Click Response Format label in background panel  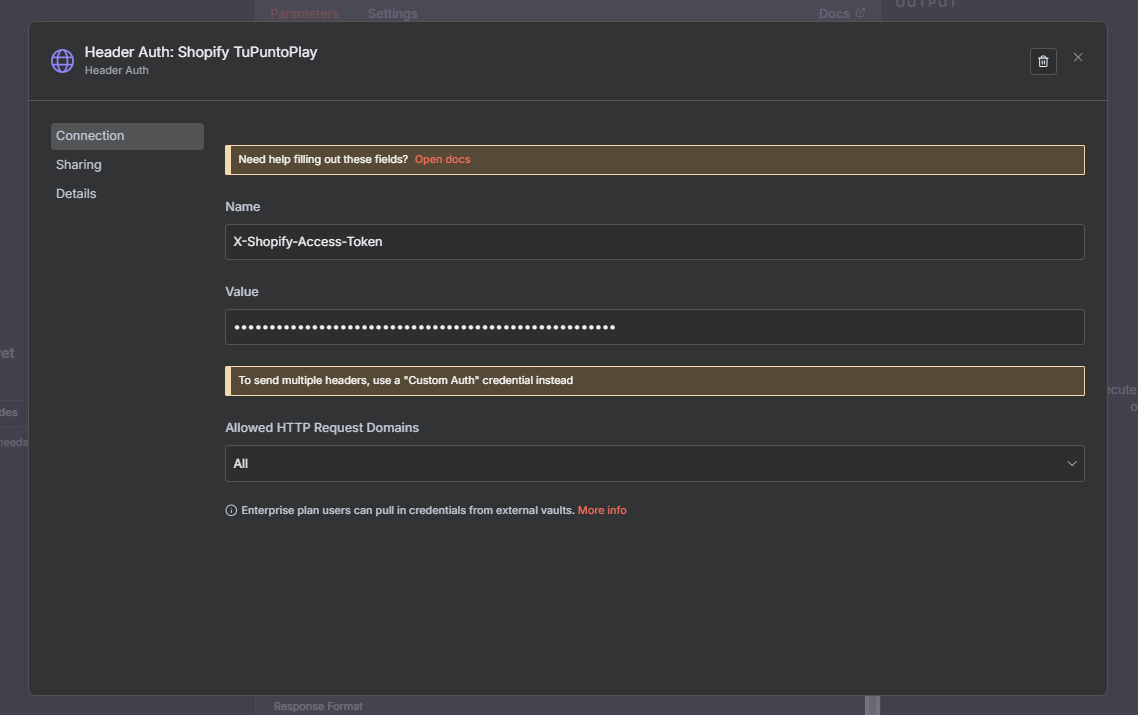coord(318,706)
